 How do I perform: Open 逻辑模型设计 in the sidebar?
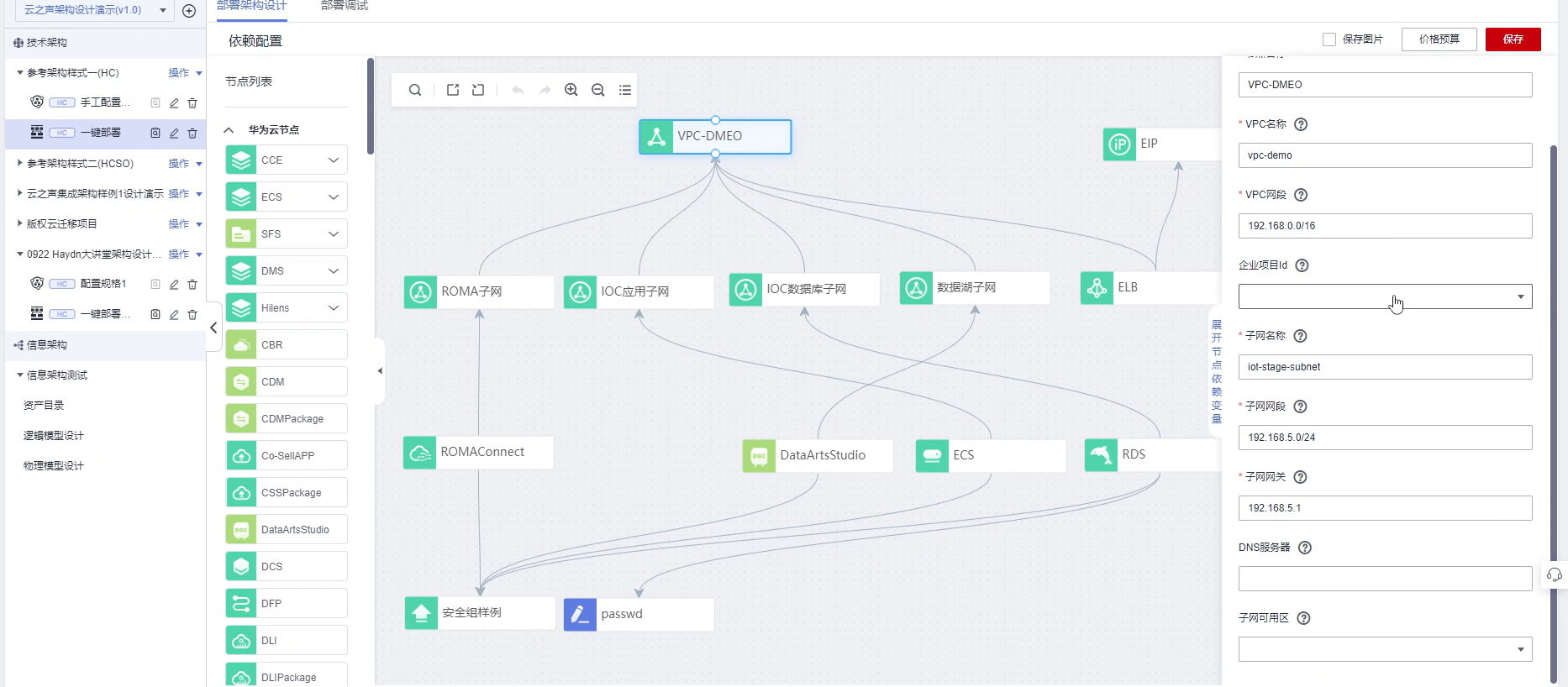pyautogui.click(x=54, y=436)
